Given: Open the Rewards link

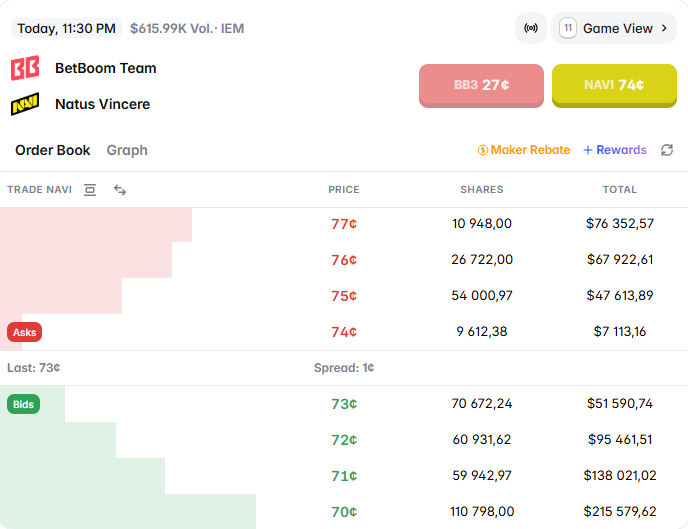Looking at the screenshot, I should [x=615, y=150].
